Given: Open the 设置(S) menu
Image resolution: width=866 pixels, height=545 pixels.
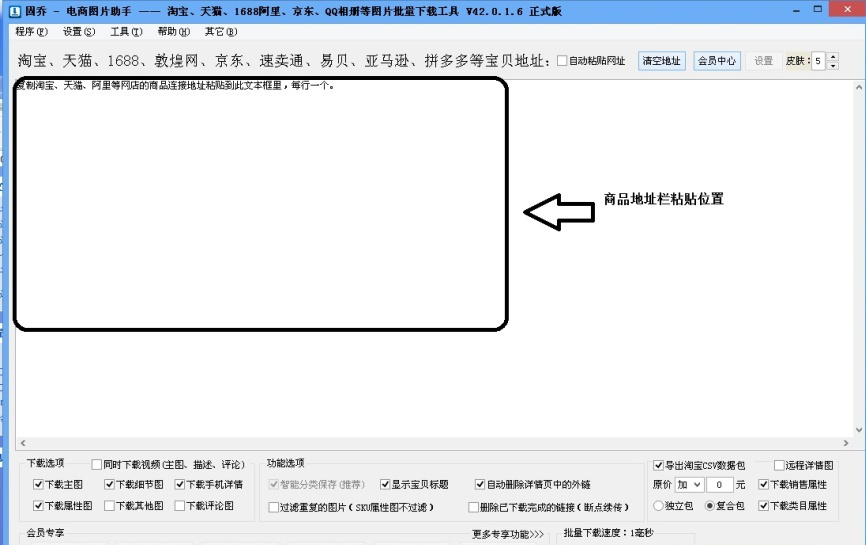Looking at the screenshot, I should [78, 31].
